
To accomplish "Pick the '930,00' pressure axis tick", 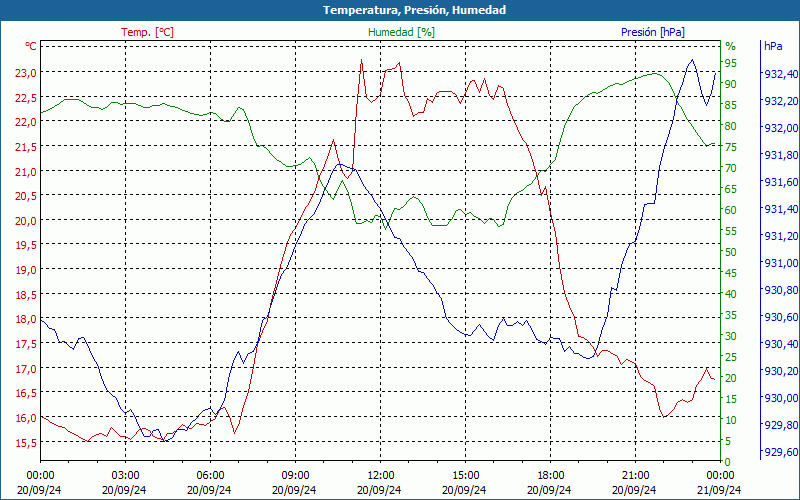I will point(780,398).
